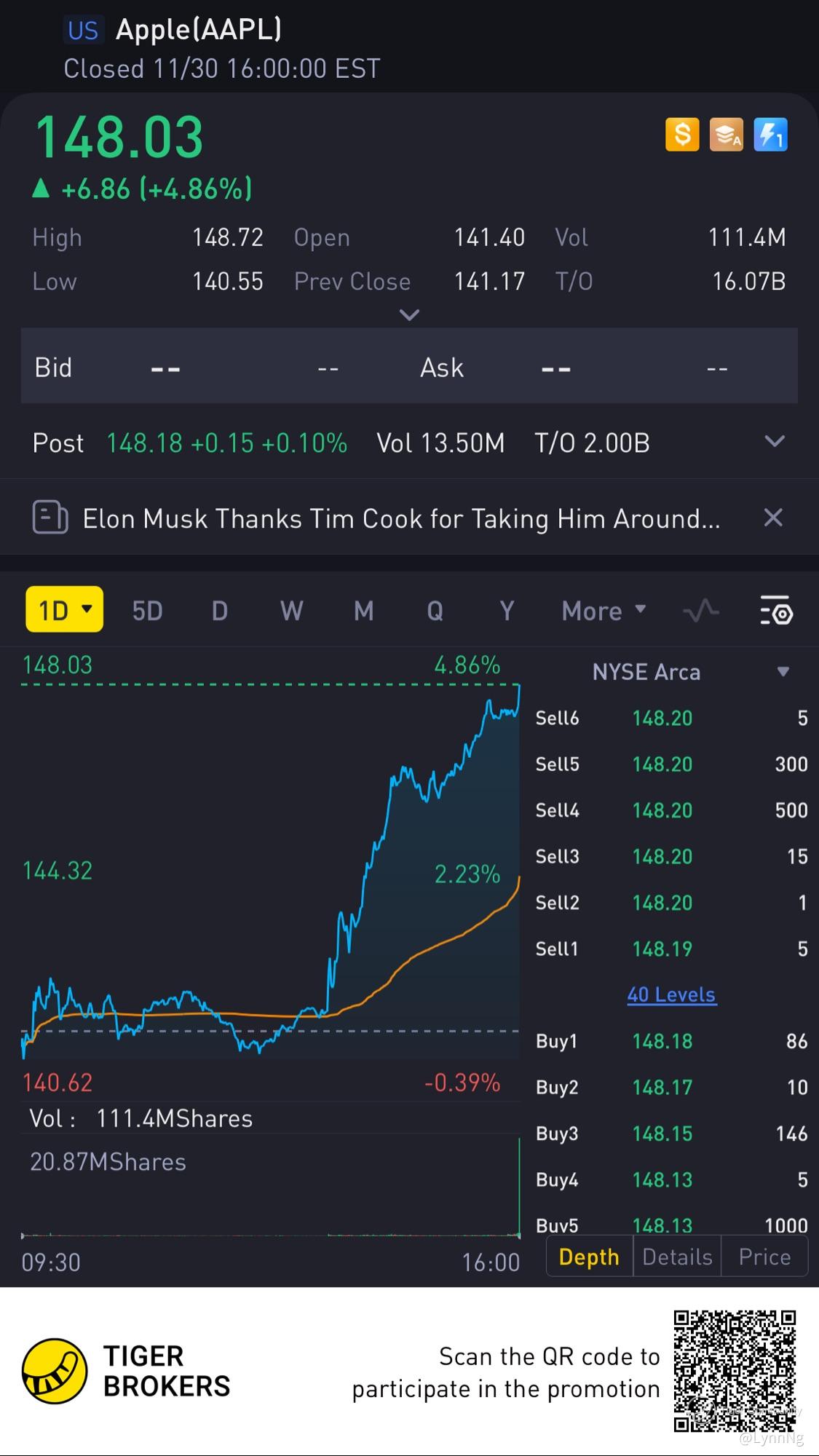The width and height of the screenshot is (819, 1456).
Task: Tap the Post Vol 13.50M value
Action: click(x=440, y=443)
